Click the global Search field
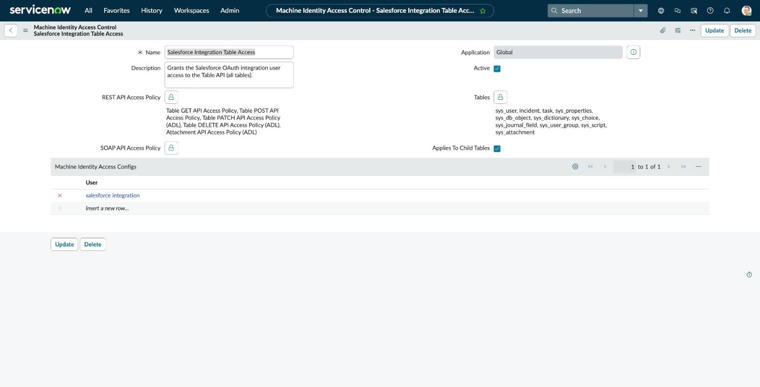 (590, 11)
